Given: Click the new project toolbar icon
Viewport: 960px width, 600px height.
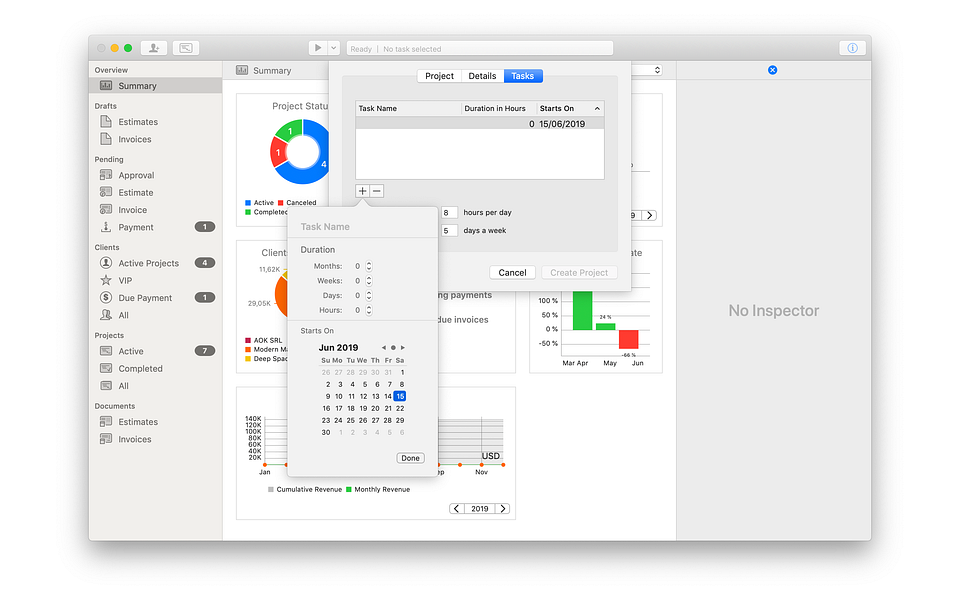Looking at the screenshot, I should point(186,48).
